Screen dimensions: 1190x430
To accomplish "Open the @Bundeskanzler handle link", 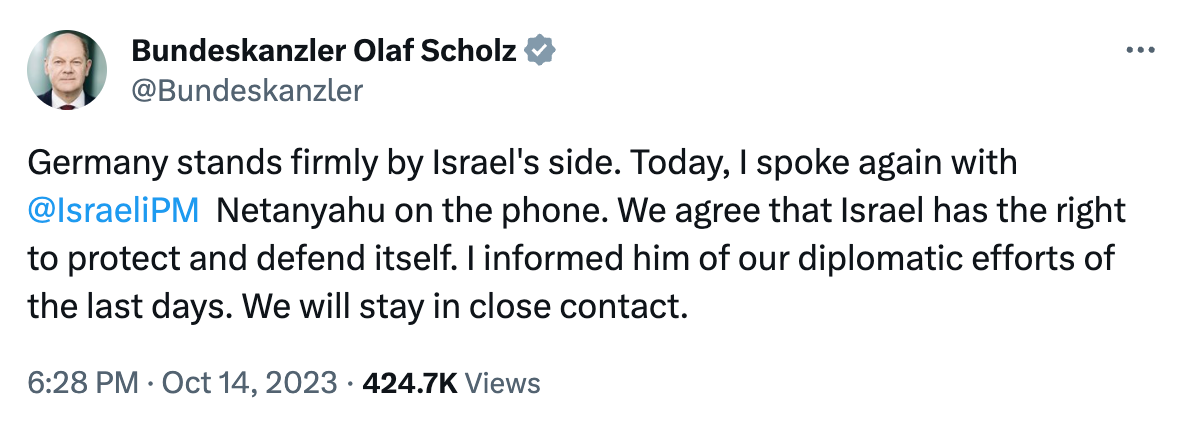I will (247, 90).
